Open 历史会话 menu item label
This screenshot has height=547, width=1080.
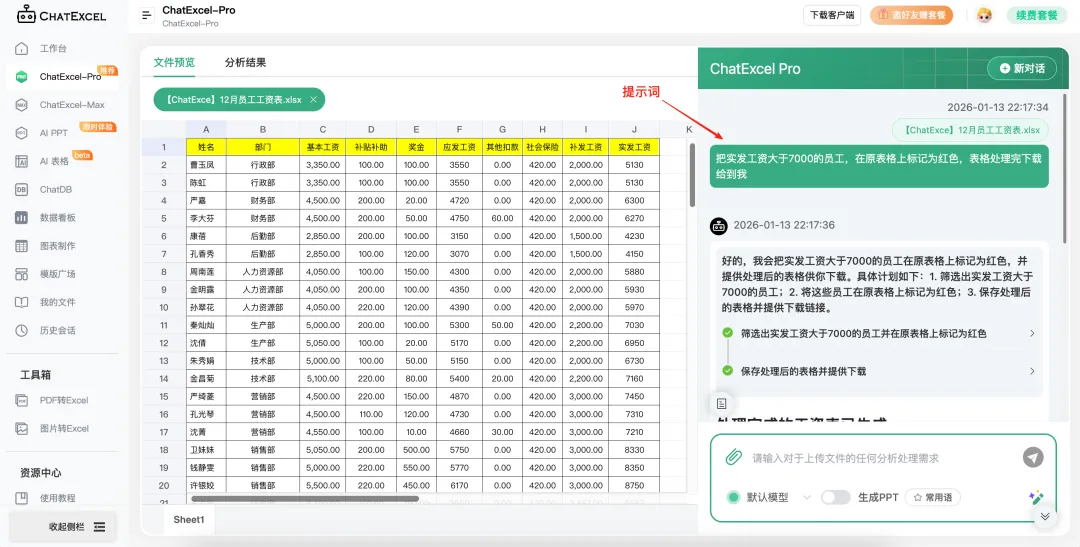tap(58, 331)
